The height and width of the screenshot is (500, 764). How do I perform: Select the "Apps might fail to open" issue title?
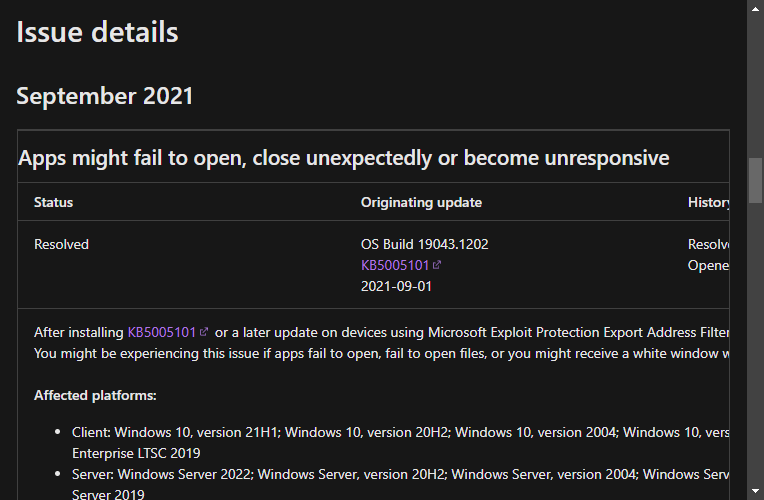[x=343, y=158]
